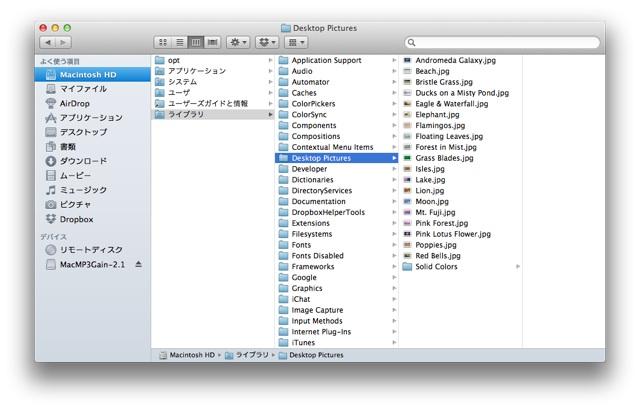Open the Fonts folder in Library column
640x410 pixels.
(x=301, y=245)
